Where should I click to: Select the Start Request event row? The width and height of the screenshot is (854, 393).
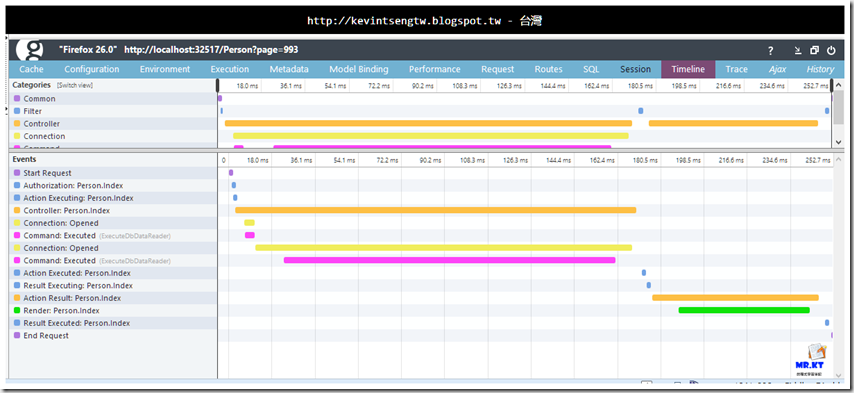[113, 173]
